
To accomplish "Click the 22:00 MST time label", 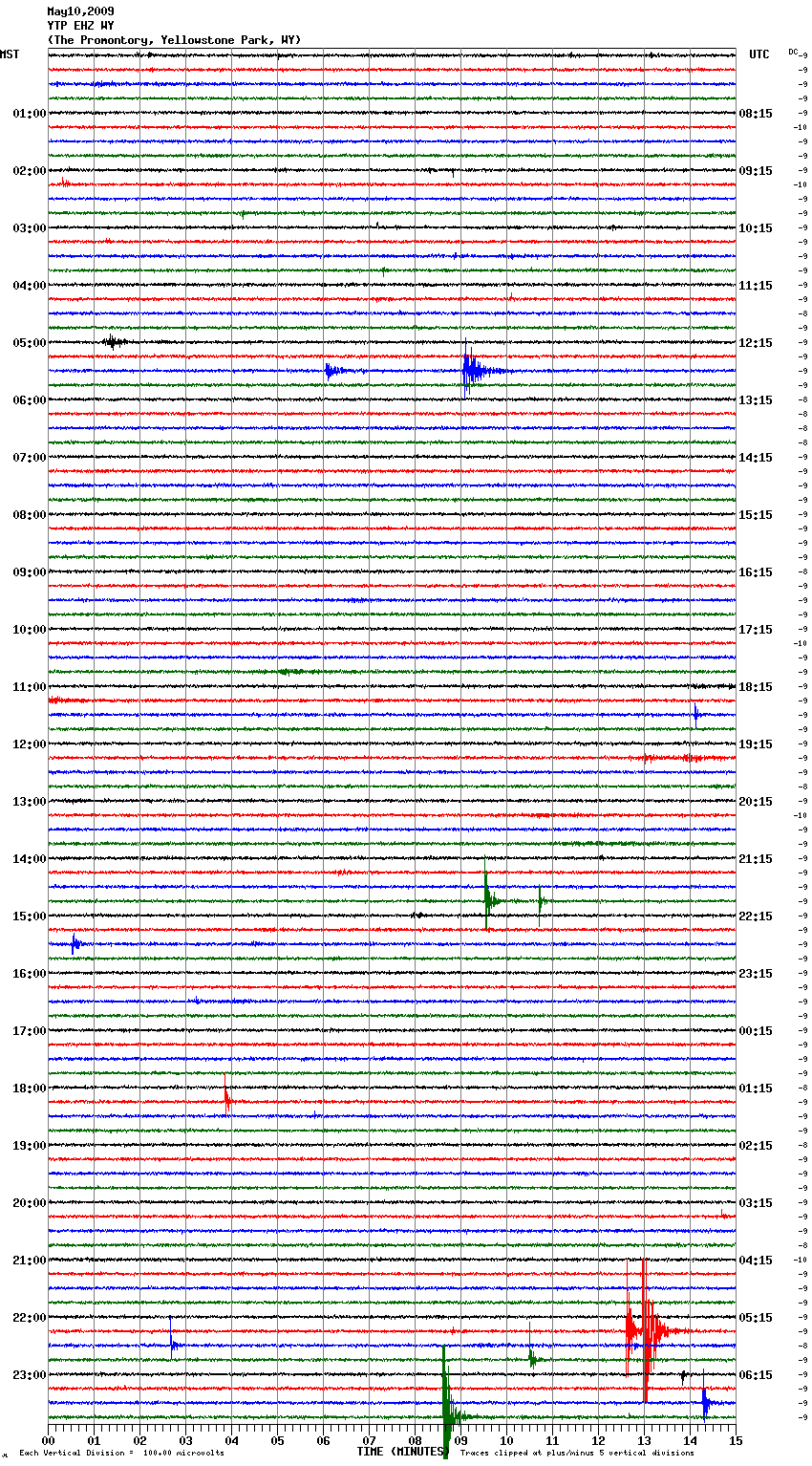I will pos(30,1318).
